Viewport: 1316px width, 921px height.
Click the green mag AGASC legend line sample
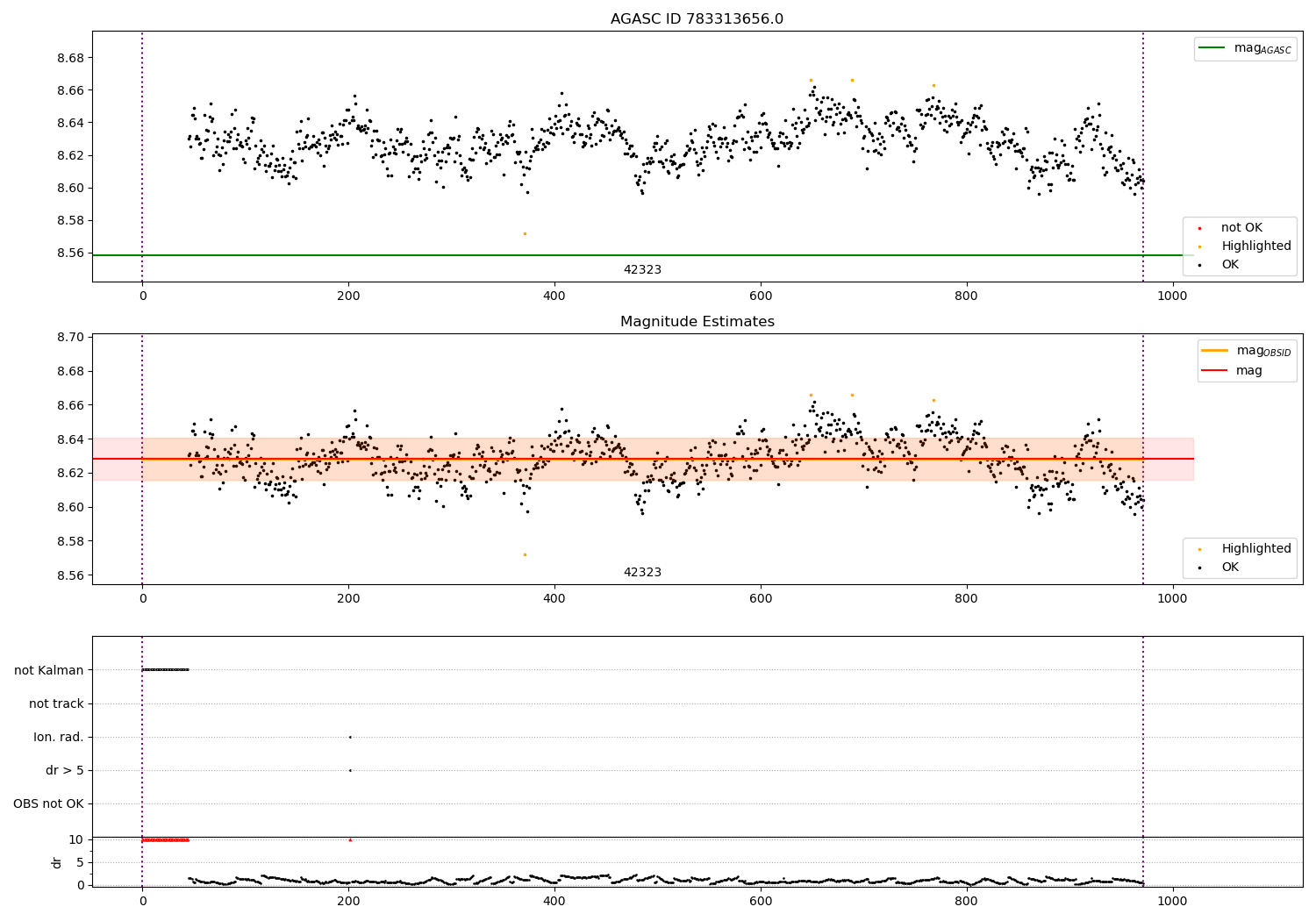[x=1212, y=48]
